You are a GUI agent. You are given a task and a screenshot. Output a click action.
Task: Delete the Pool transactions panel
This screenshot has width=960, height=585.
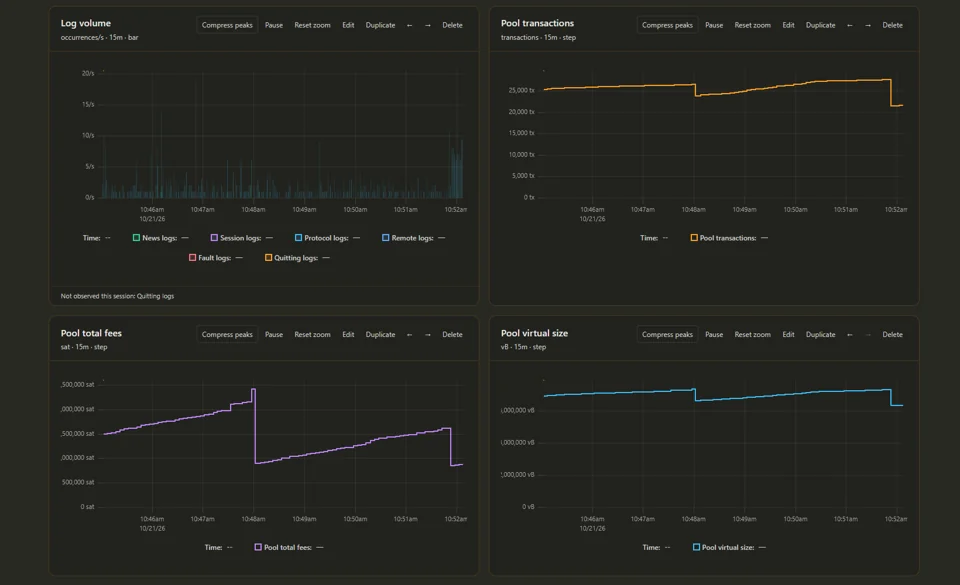click(893, 25)
